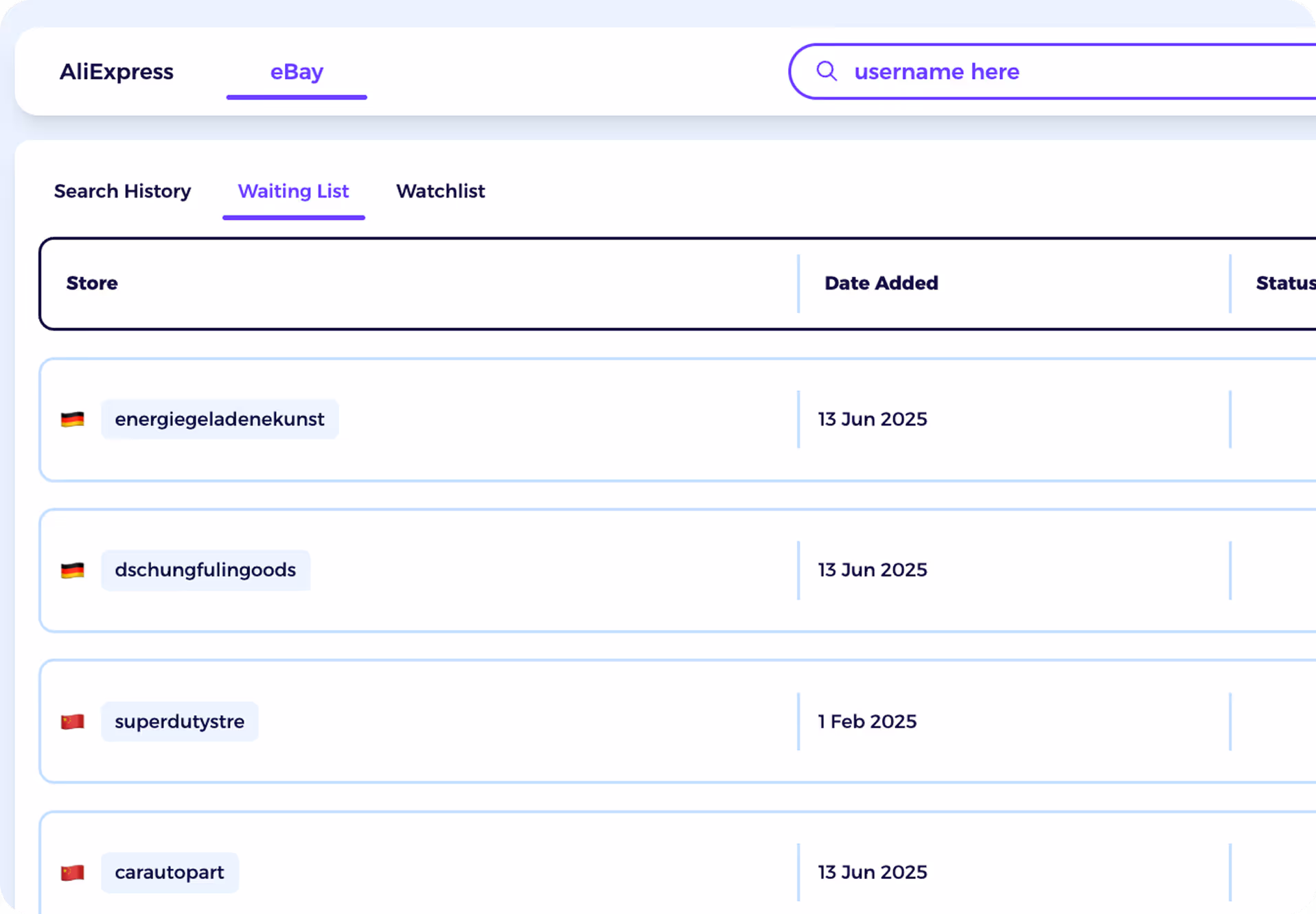This screenshot has height=914, width=1316.
Task: Click the China flag beside superdutystre
Action: pos(72,721)
